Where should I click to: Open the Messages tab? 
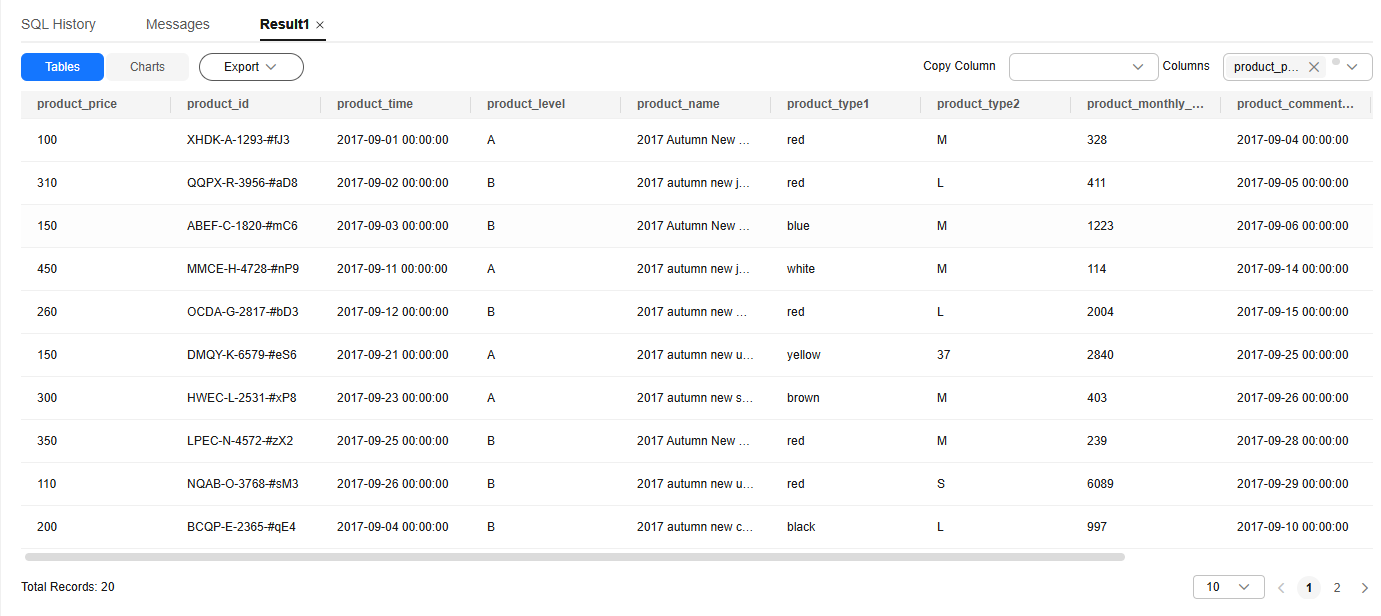178,24
